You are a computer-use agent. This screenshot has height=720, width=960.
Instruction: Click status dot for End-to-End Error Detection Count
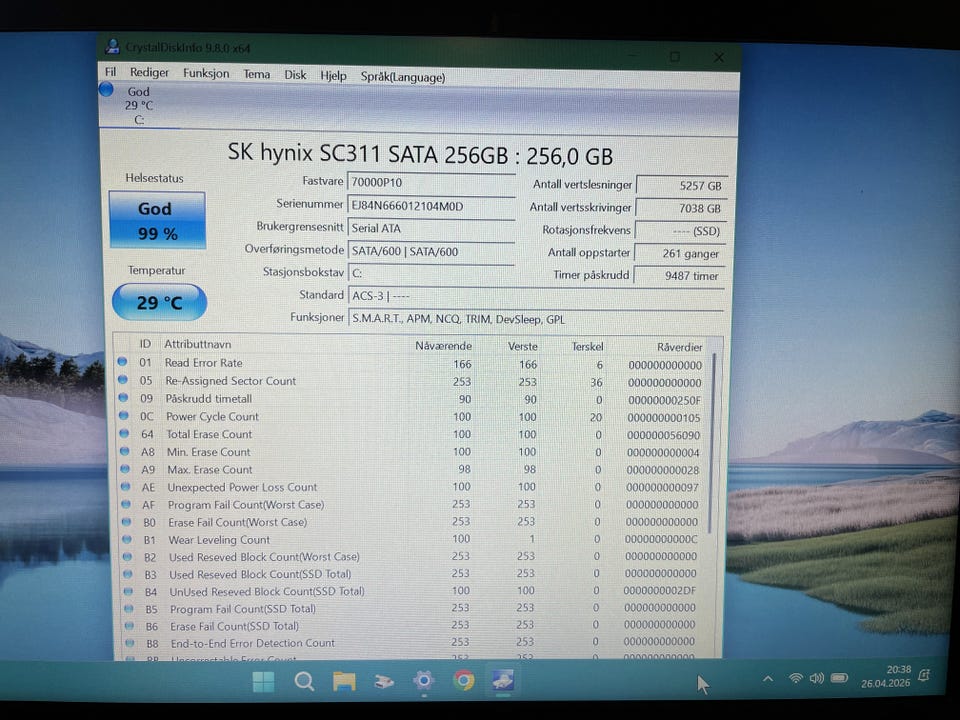(x=130, y=643)
